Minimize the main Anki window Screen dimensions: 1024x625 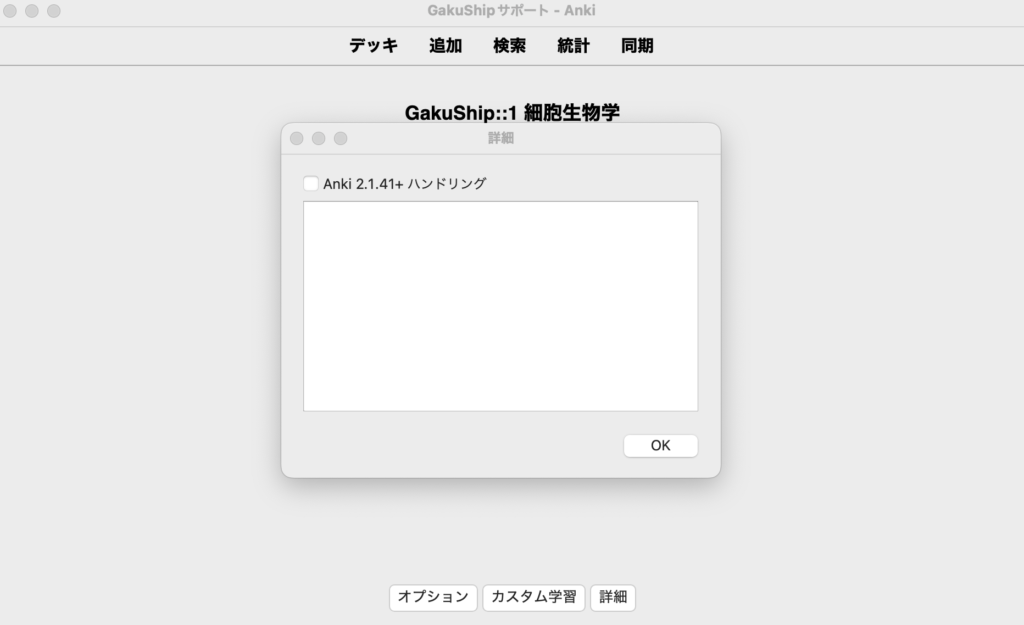[32, 11]
